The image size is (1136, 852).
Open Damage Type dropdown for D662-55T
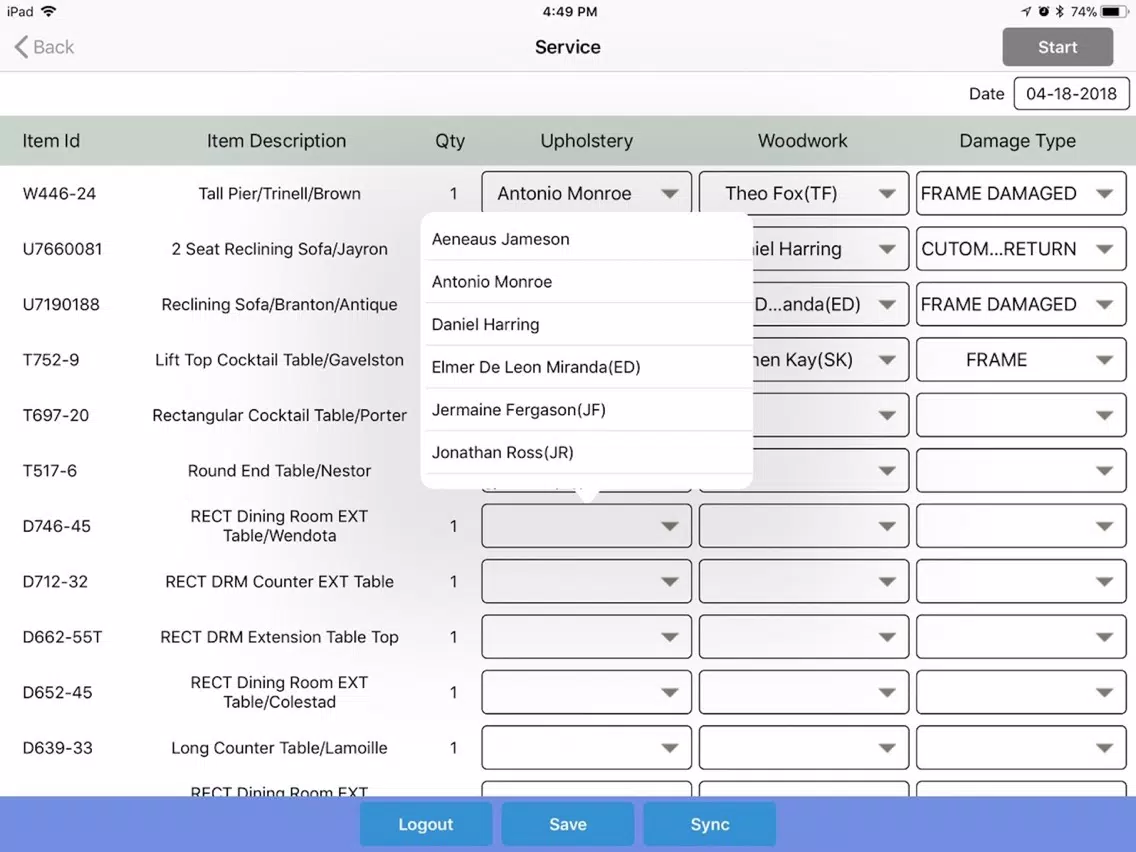(x=1021, y=637)
